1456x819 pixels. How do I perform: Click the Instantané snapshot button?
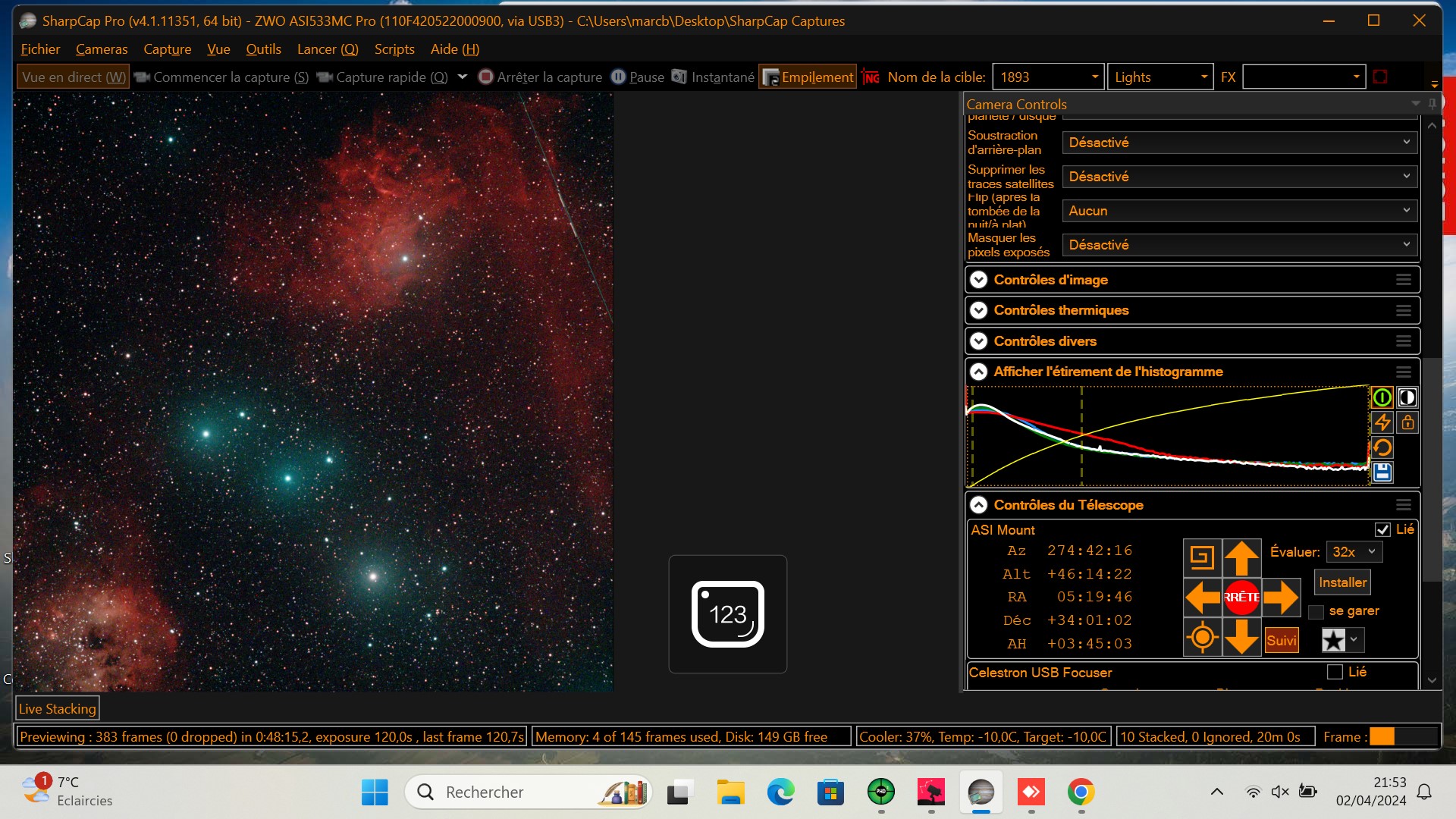(713, 77)
